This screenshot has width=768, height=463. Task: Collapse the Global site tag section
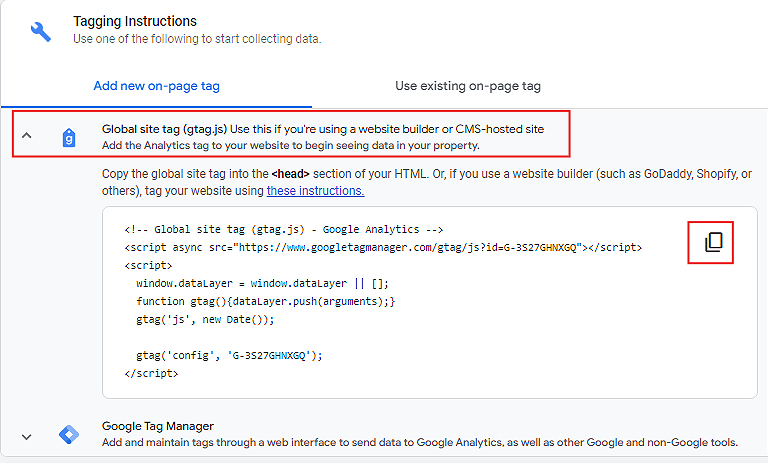pos(26,135)
